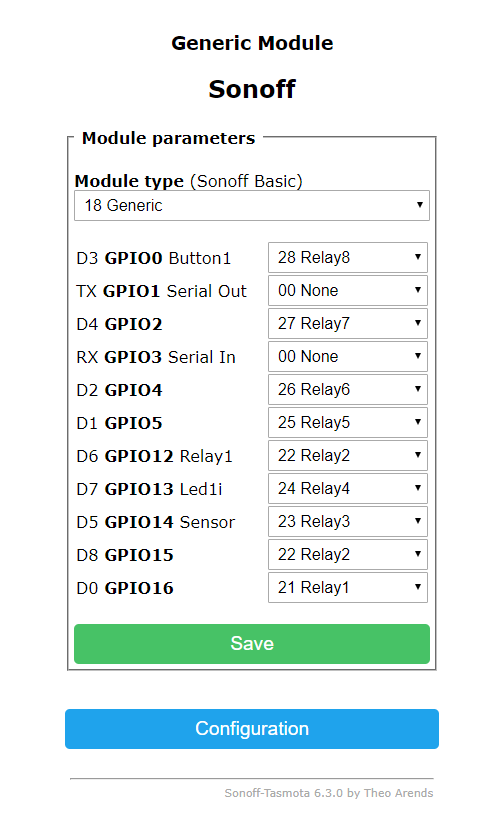Image resolution: width=490 pixels, height=828 pixels.
Task: Click the arrow beside 24 Relay4
Action: 418,488
